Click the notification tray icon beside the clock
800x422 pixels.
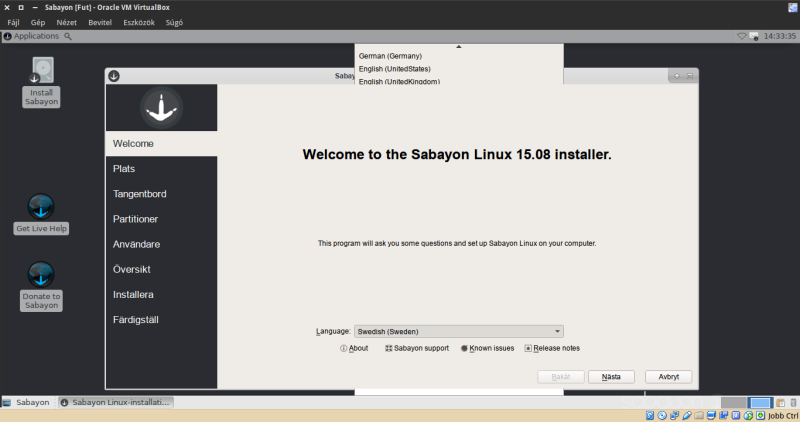754,36
